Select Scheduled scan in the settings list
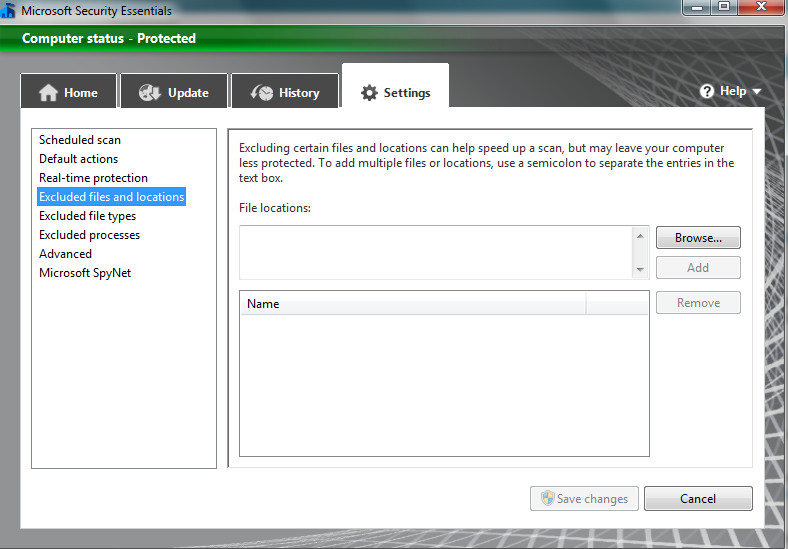 point(80,140)
